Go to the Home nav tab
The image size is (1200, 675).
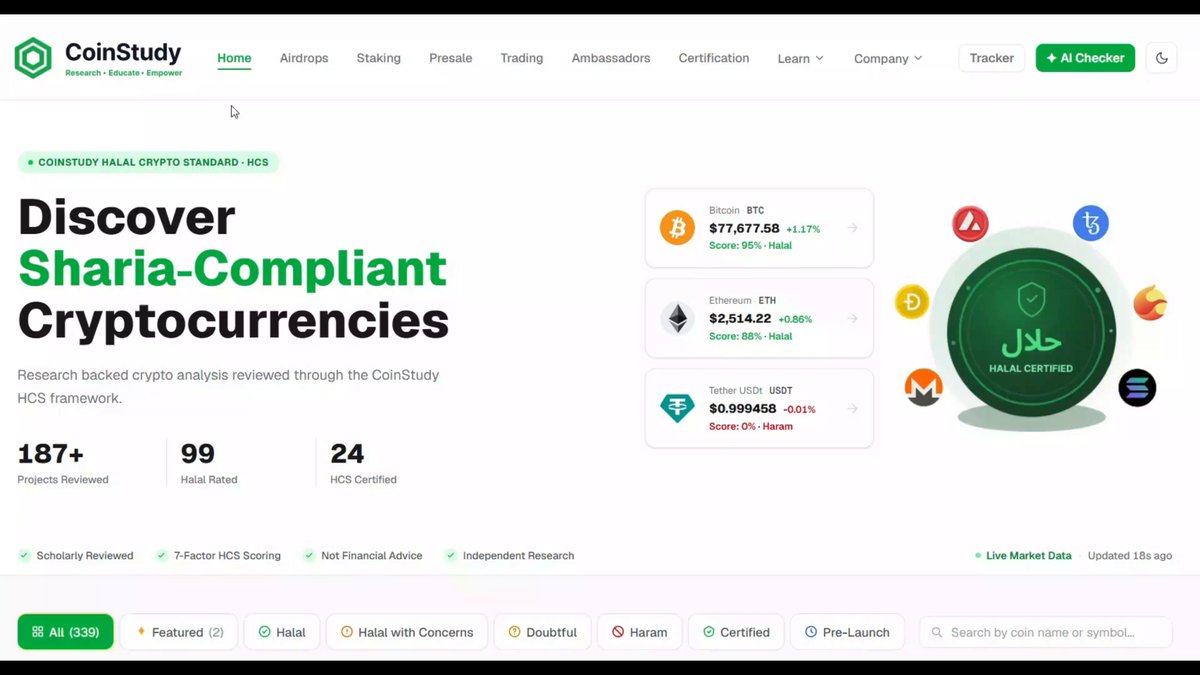(x=234, y=58)
